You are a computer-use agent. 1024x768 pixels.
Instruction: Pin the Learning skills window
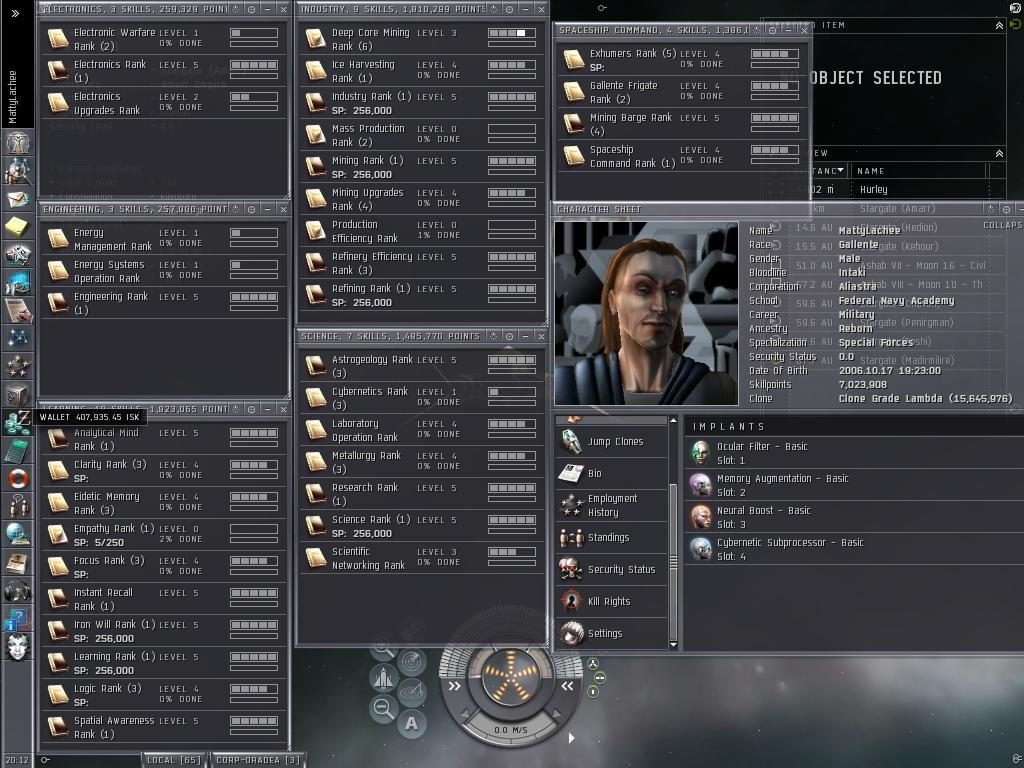point(251,409)
